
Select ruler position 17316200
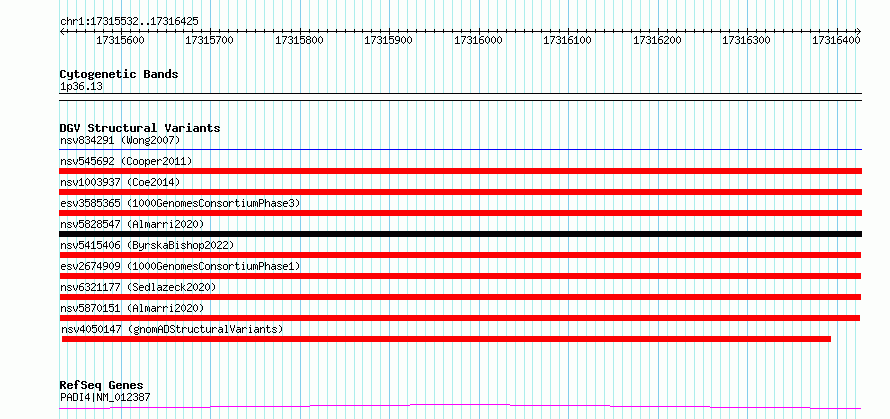657,40
